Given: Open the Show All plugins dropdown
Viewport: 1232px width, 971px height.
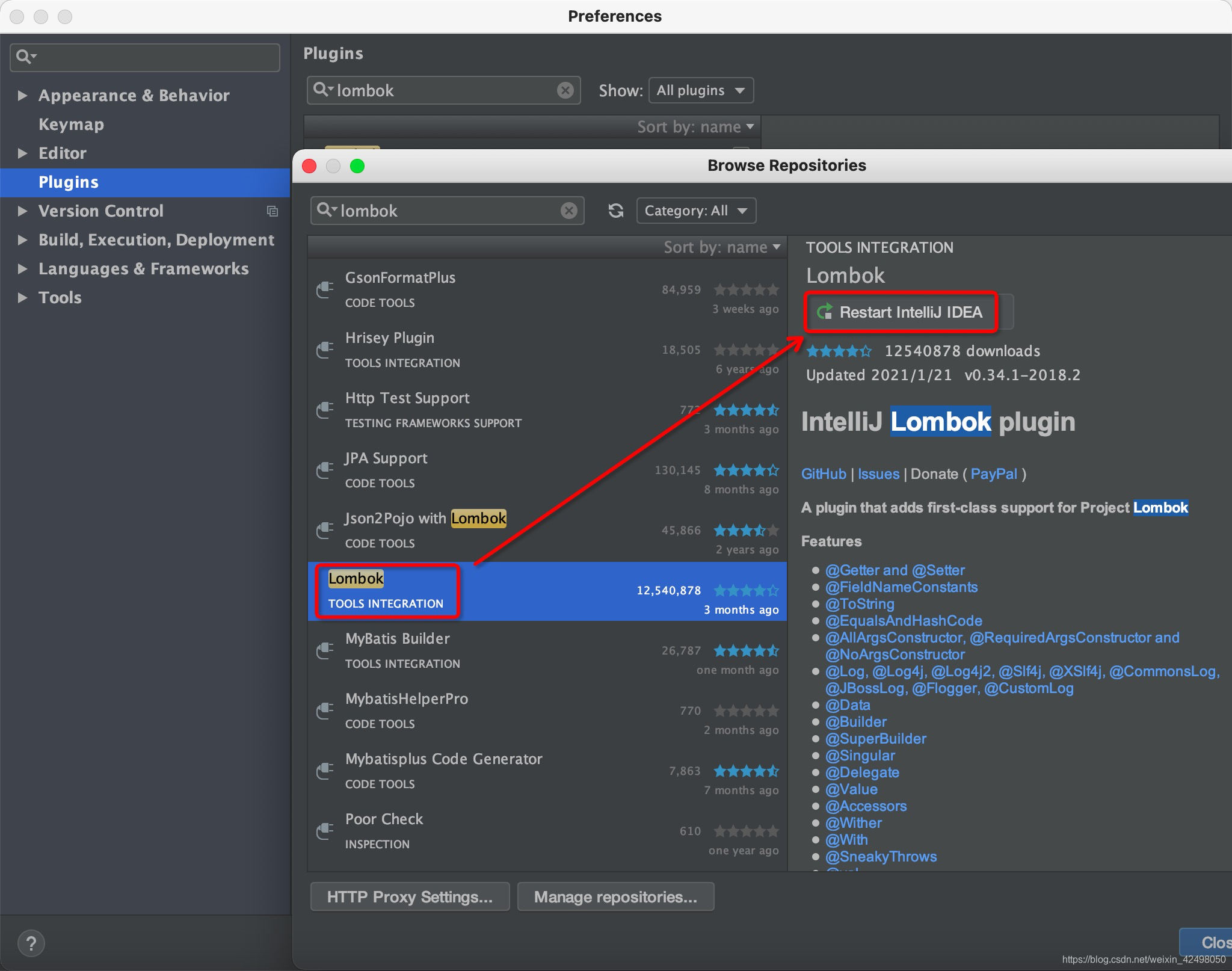Looking at the screenshot, I should pos(700,90).
